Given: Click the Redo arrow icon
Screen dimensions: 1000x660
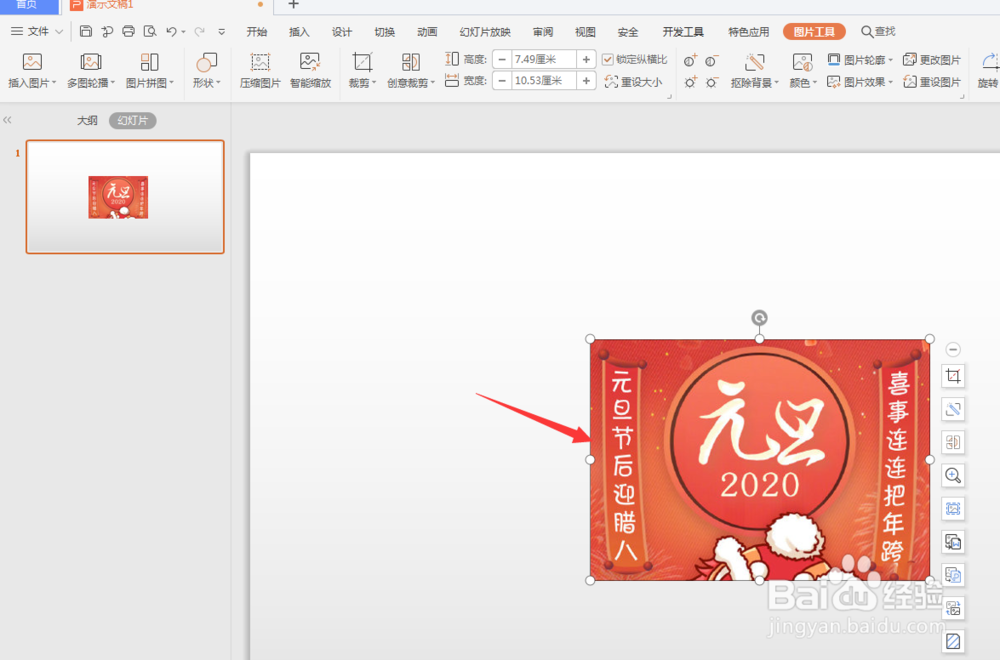Looking at the screenshot, I should 200,31.
